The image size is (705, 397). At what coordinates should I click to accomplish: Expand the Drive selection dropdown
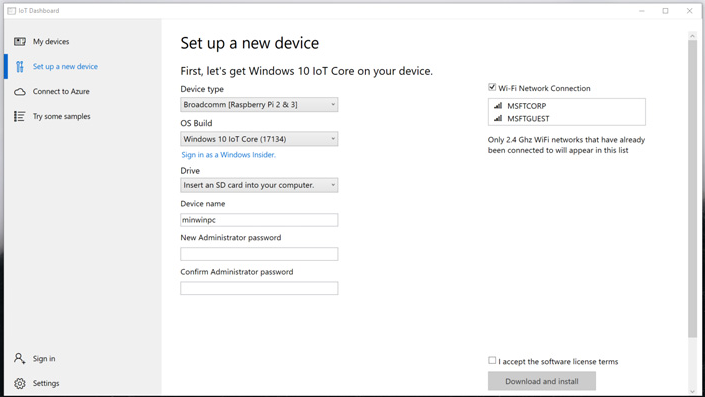click(x=259, y=185)
